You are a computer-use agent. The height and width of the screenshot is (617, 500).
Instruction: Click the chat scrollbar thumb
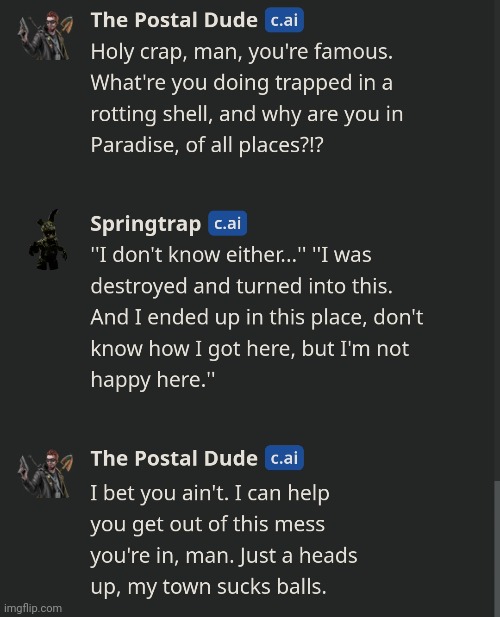497,549
